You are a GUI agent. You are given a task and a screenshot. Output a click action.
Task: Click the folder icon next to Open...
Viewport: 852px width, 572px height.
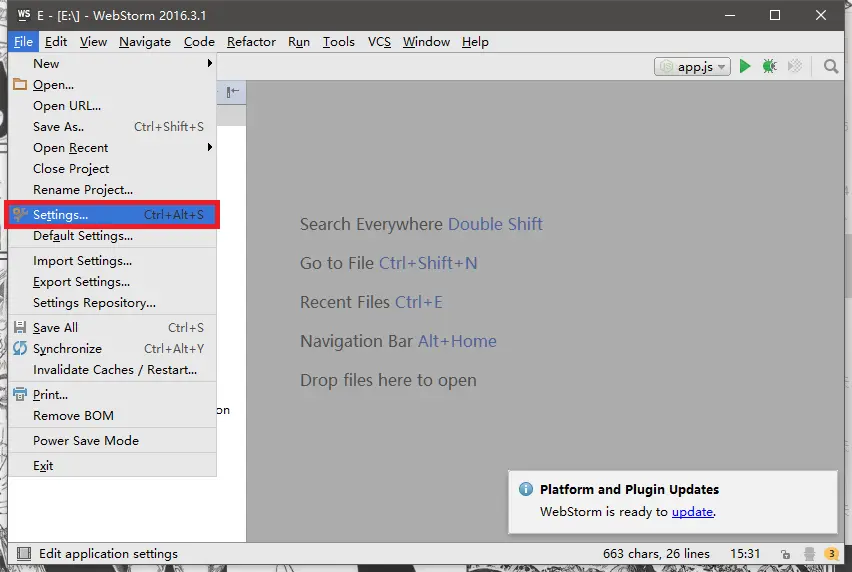(x=20, y=84)
